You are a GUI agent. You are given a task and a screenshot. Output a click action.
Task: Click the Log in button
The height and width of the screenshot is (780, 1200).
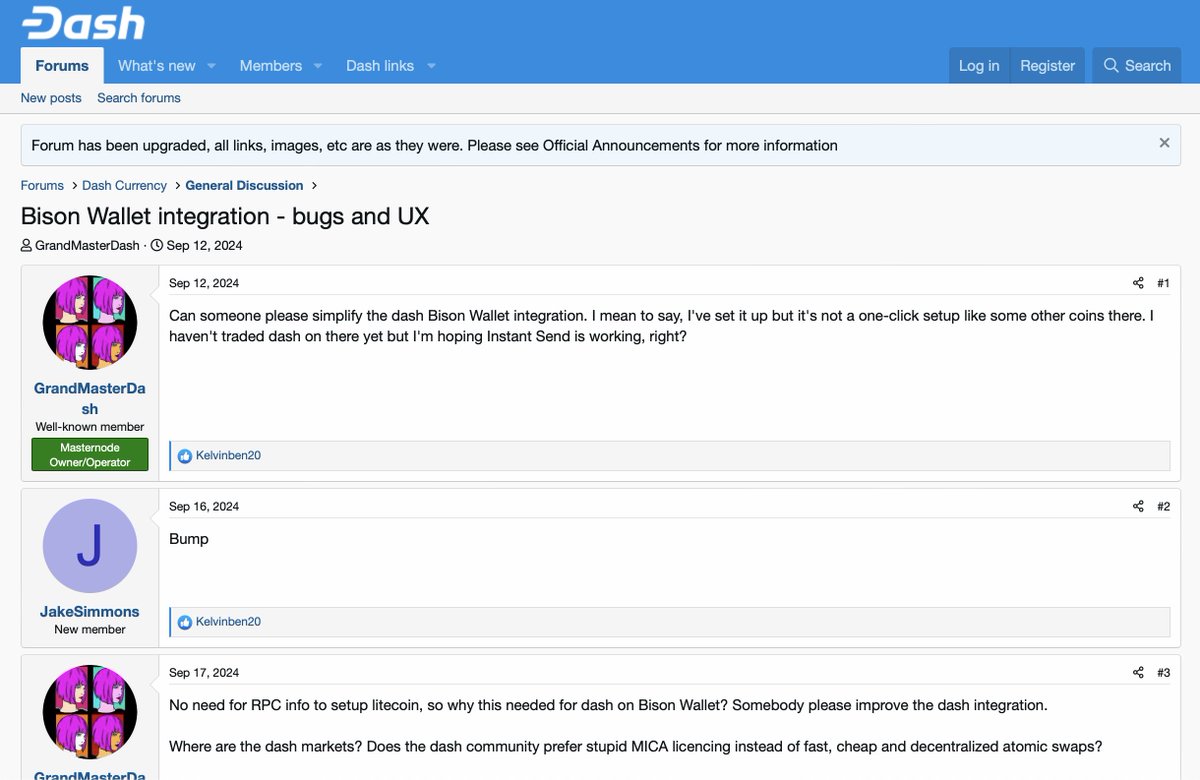click(978, 65)
